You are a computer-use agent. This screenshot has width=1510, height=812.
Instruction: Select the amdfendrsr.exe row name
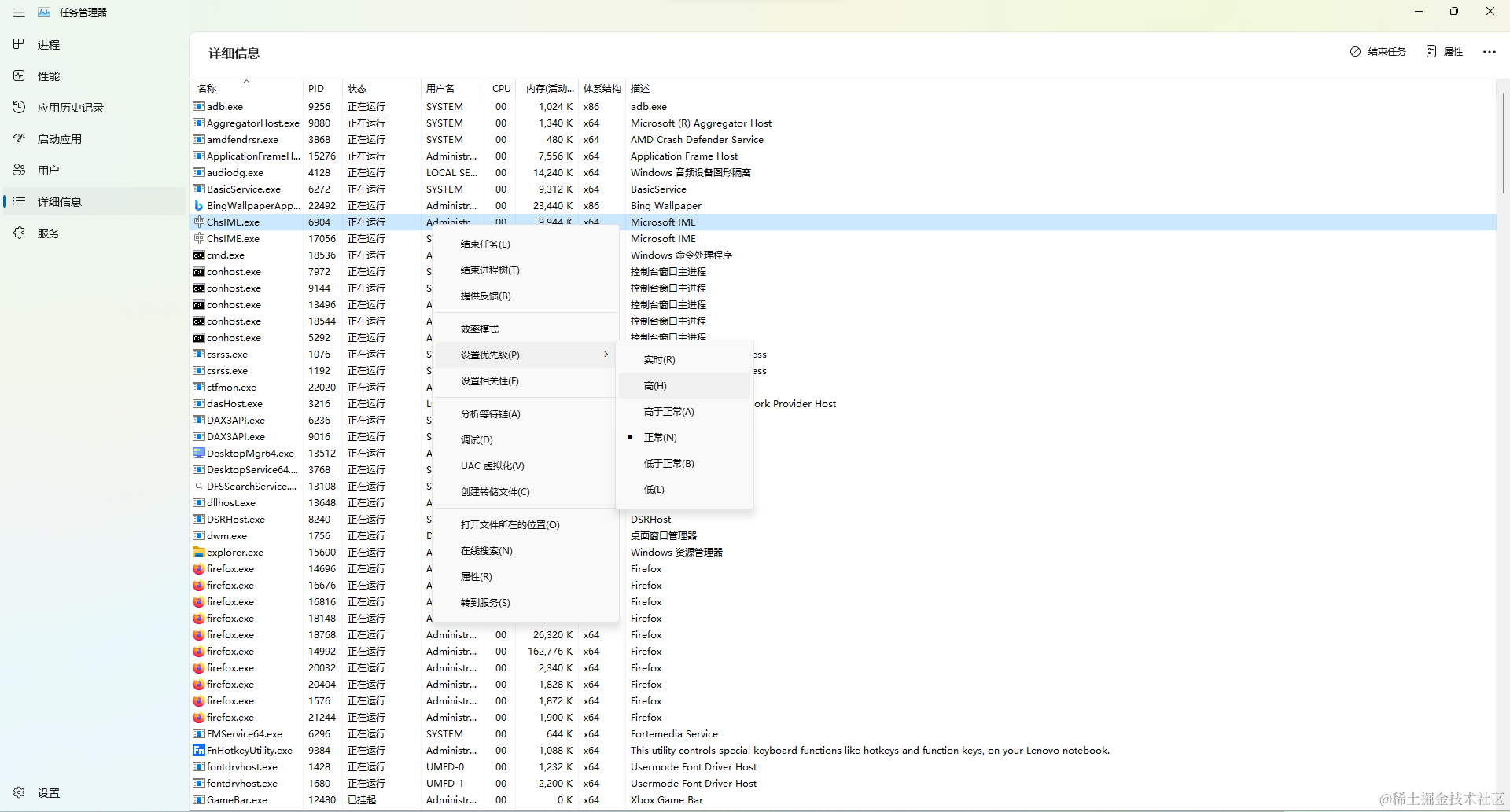242,140
